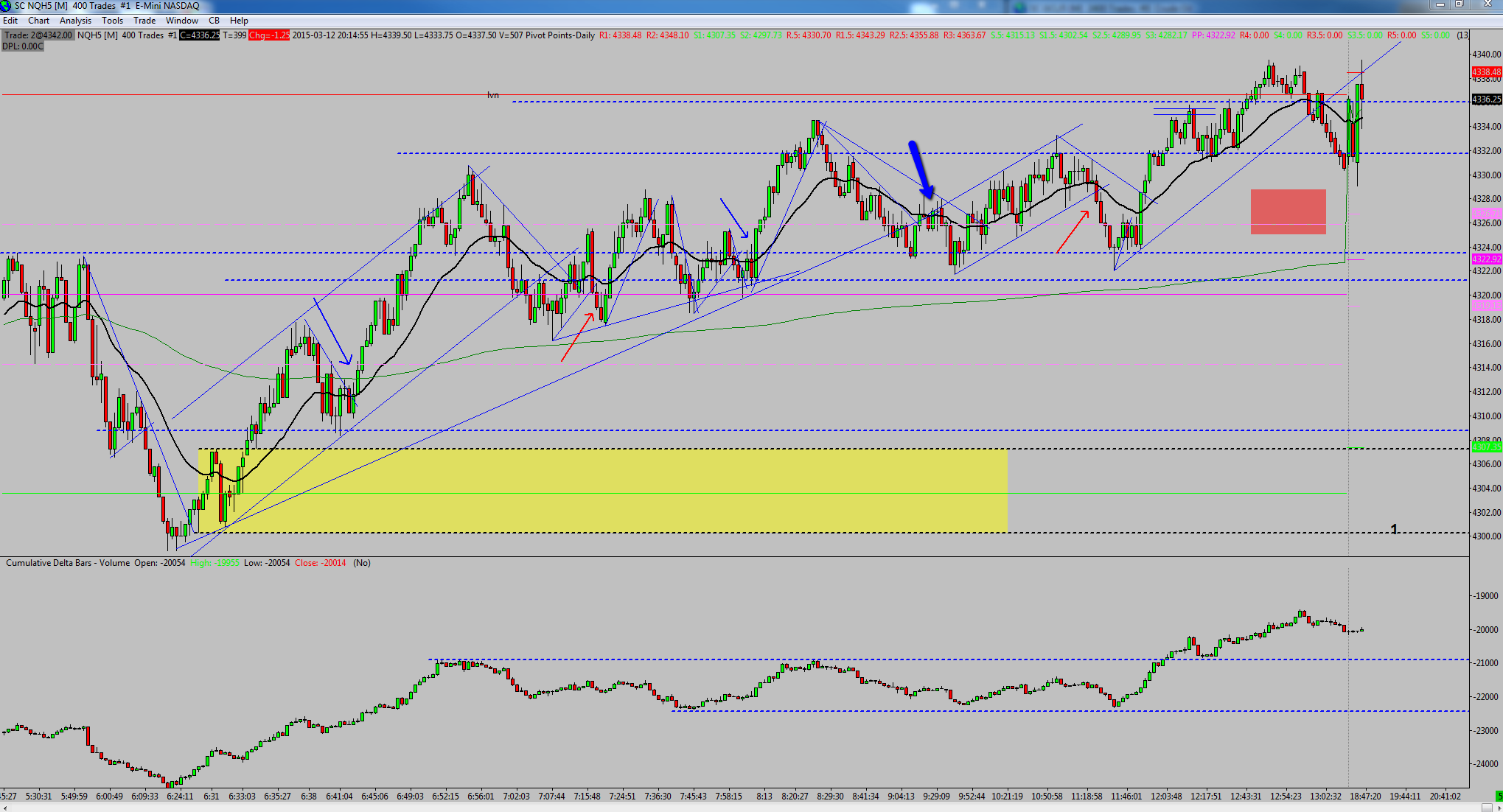Open the Help menu
Image resolution: width=1503 pixels, height=812 pixels.
pyautogui.click(x=239, y=21)
